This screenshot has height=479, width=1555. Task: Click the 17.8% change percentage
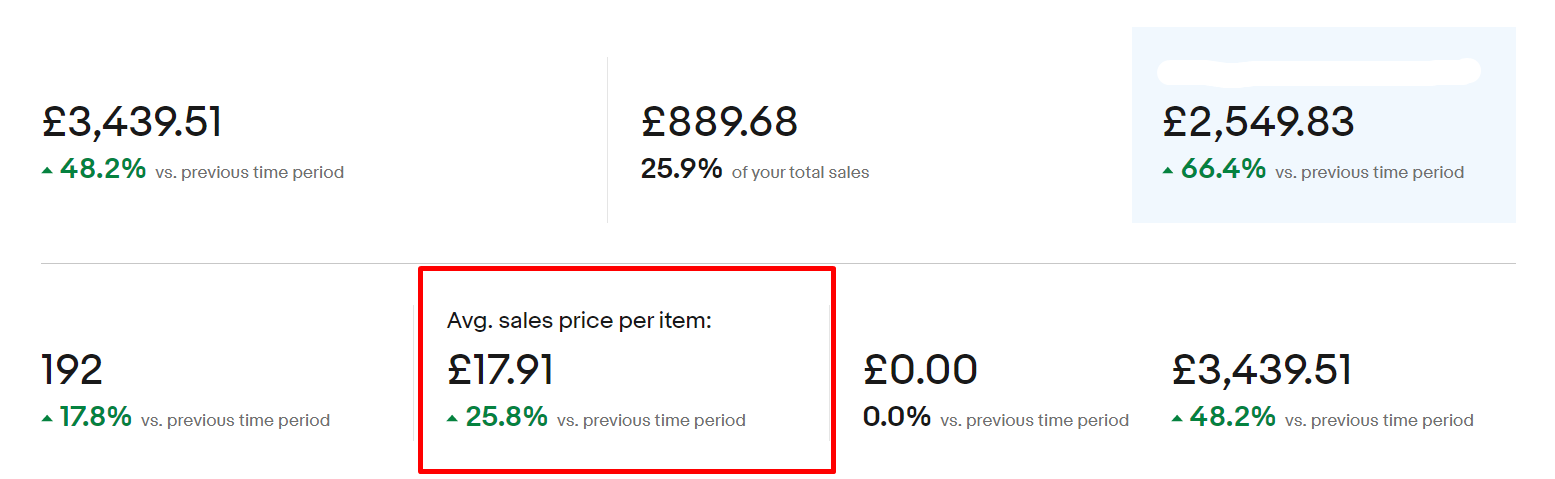95,418
